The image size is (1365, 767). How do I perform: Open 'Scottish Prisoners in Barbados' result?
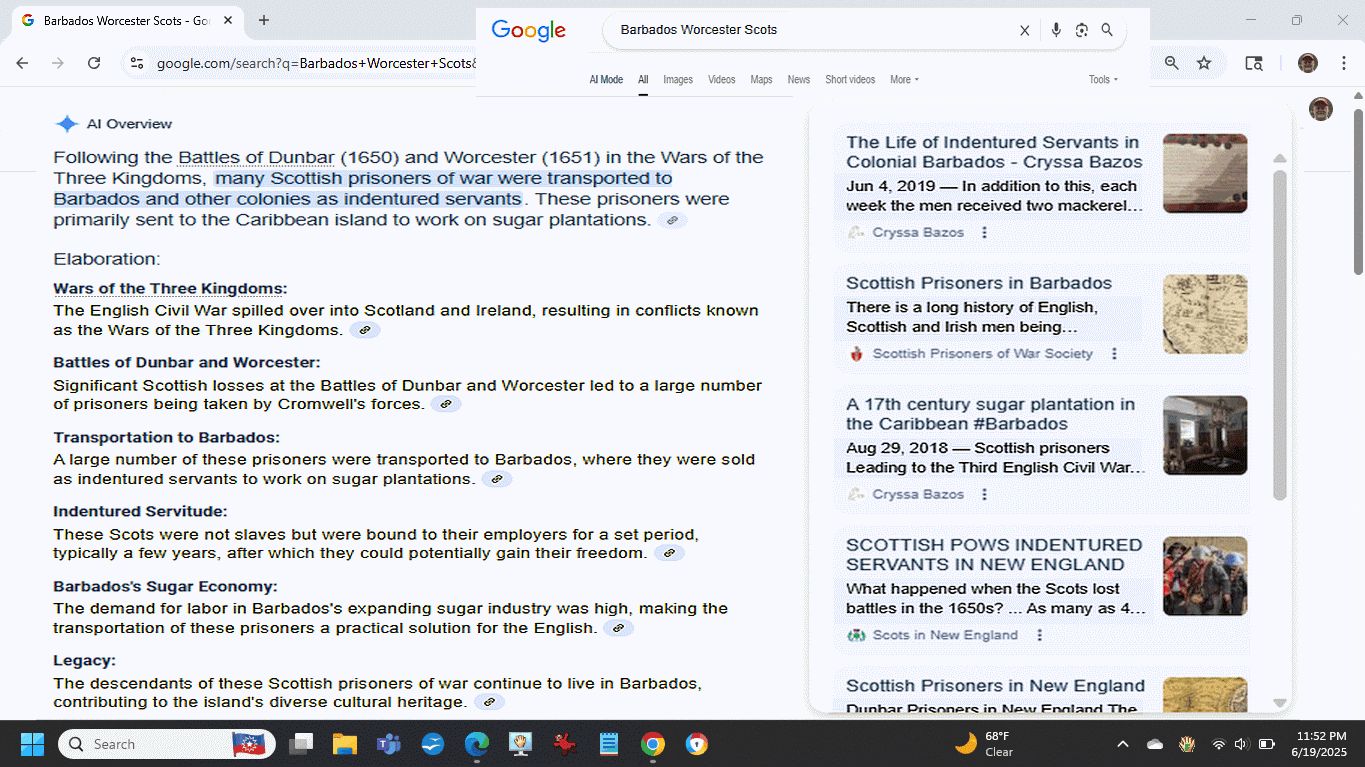click(979, 283)
